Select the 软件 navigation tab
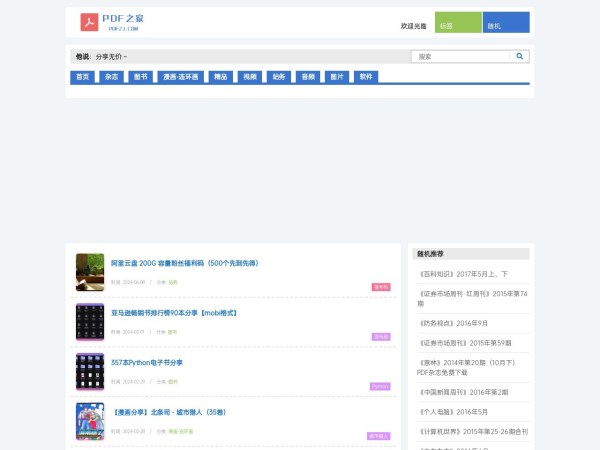This screenshot has height=450, width=600. [x=367, y=77]
